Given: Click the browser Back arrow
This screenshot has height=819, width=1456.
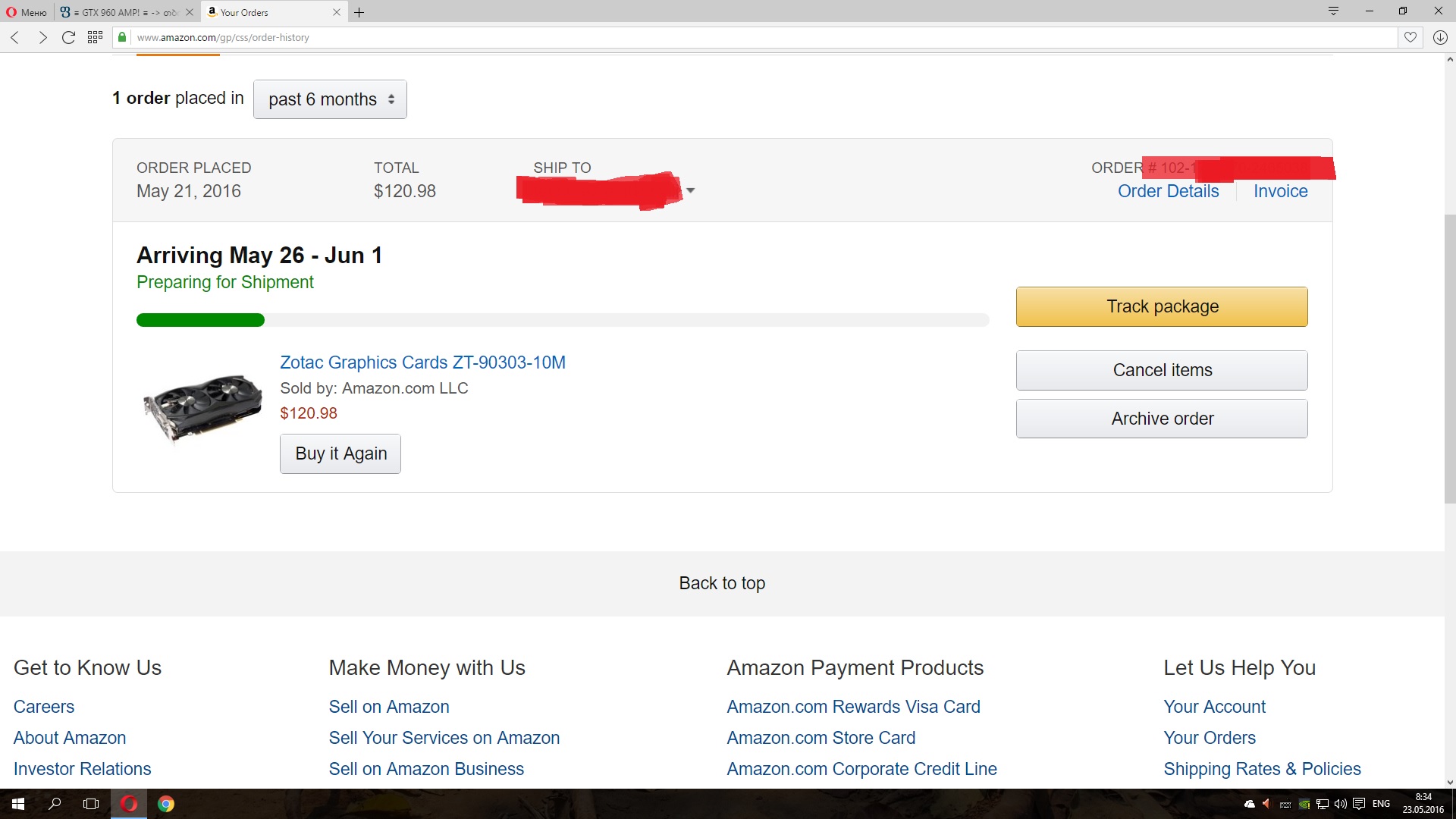Looking at the screenshot, I should (x=14, y=37).
